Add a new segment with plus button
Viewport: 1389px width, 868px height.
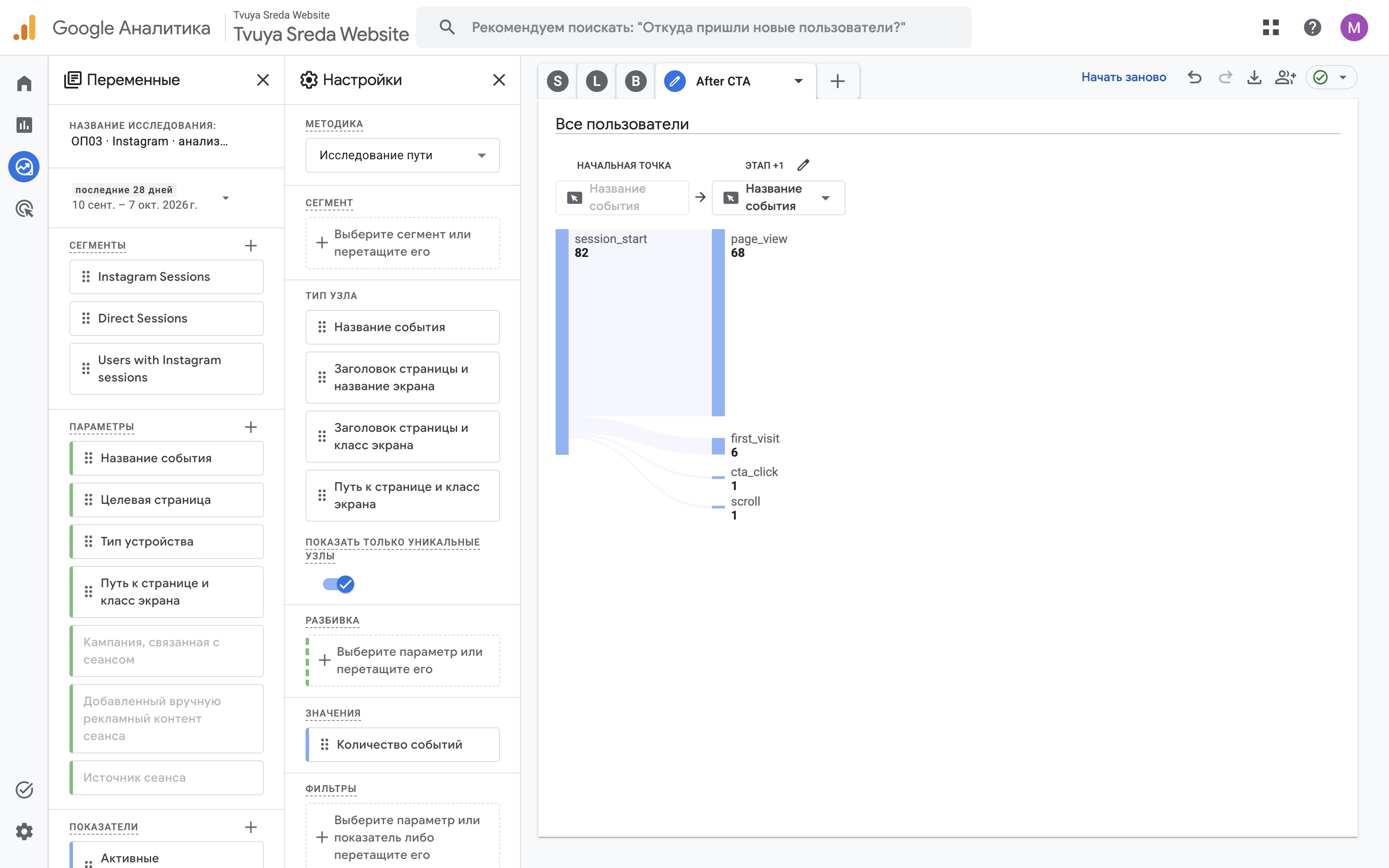pos(251,246)
